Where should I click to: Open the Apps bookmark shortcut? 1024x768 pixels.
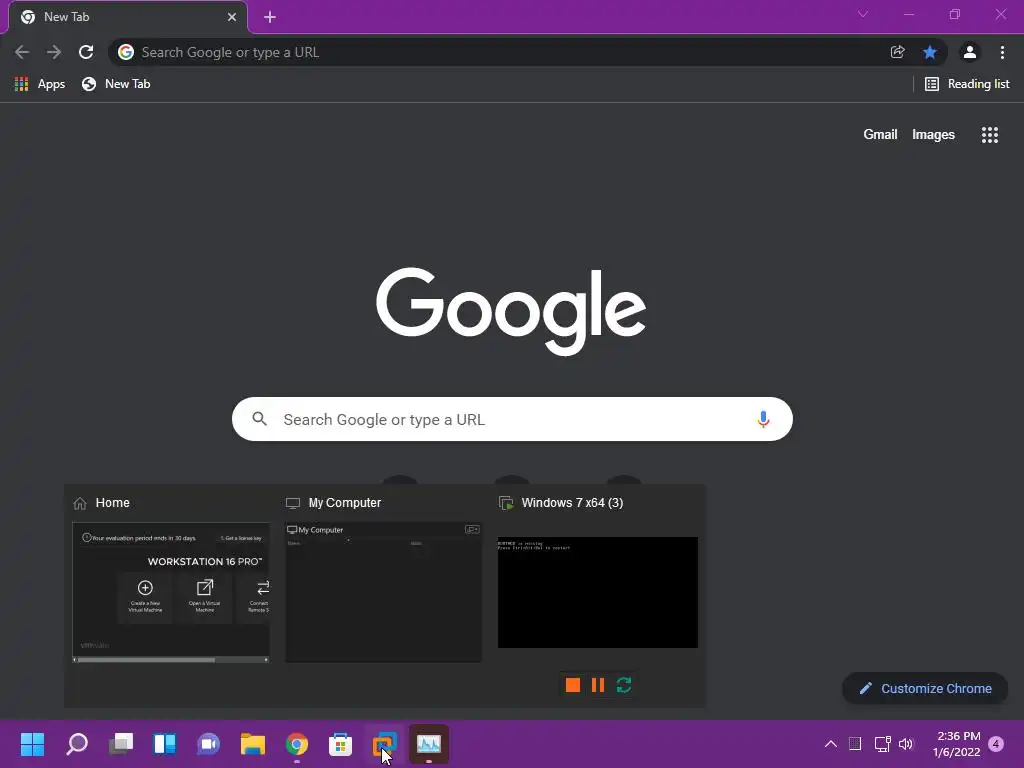pos(40,84)
